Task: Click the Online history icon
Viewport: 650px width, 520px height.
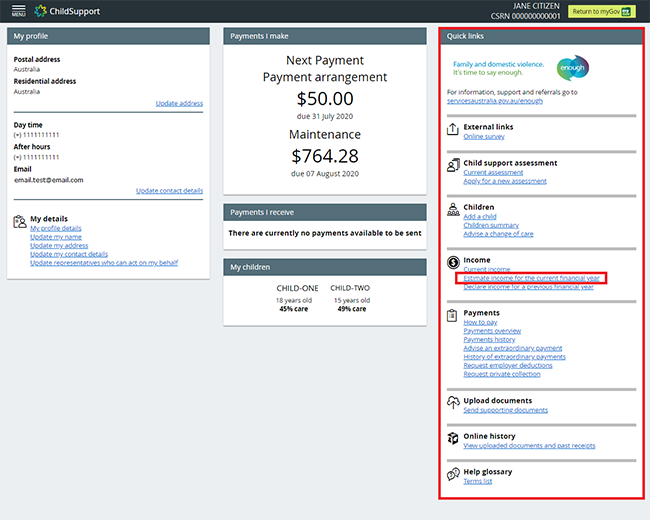Action: coord(453,437)
